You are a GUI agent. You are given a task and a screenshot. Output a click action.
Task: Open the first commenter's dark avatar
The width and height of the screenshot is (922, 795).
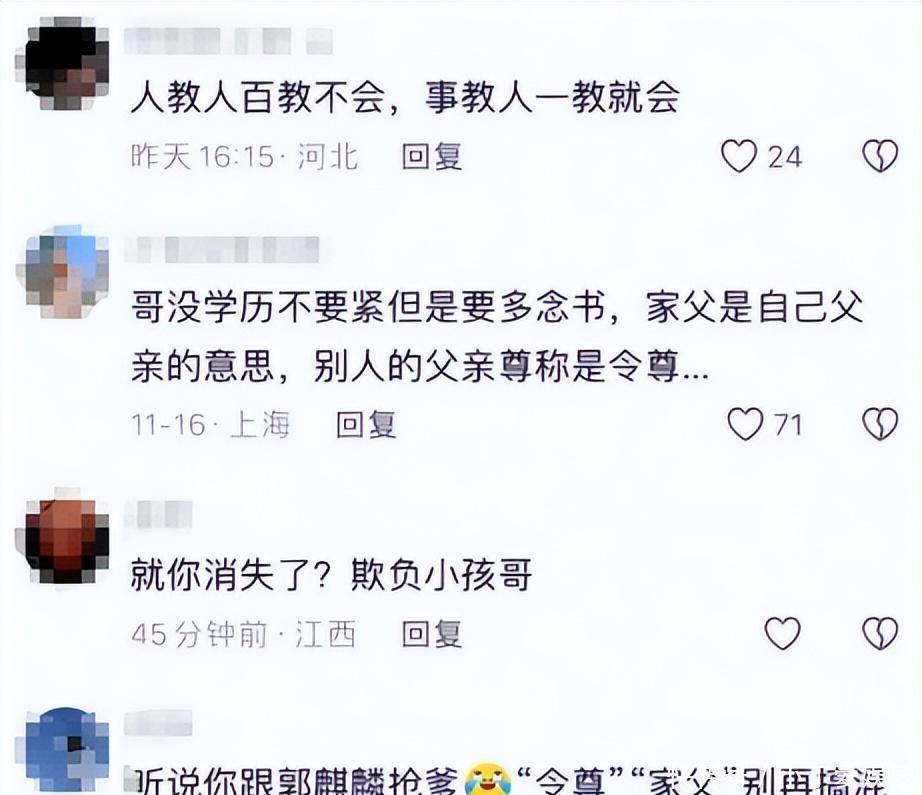coord(62,63)
